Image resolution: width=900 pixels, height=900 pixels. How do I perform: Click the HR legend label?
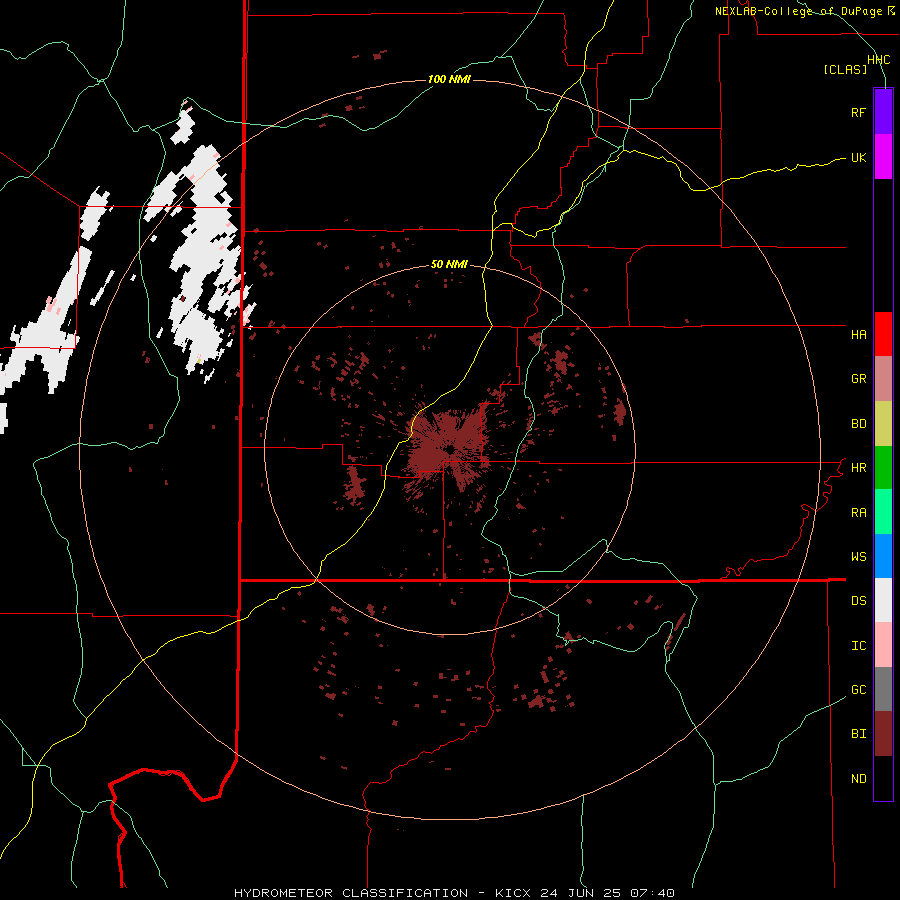click(858, 468)
